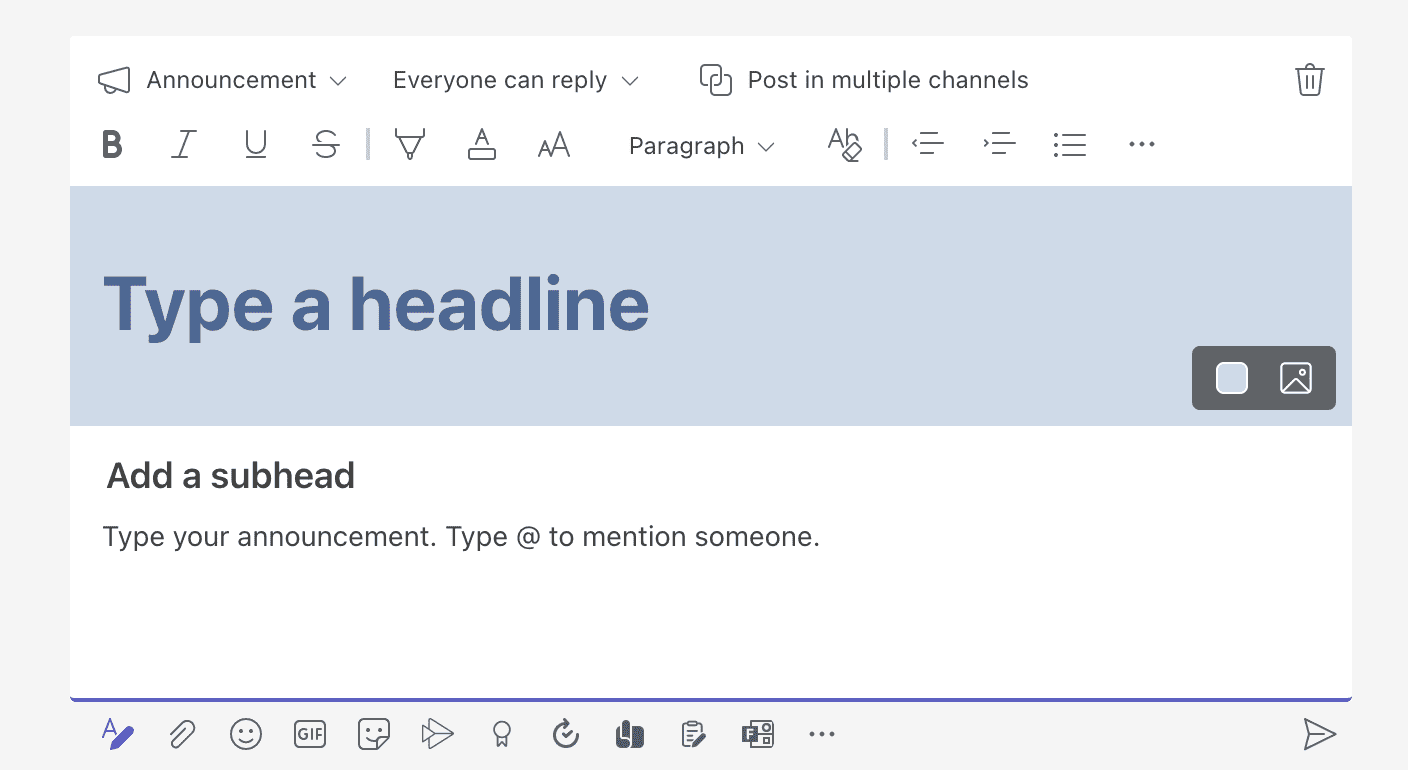1408x770 pixels.
Task: Click the Praise badge icon
Action: click(502, 735)
